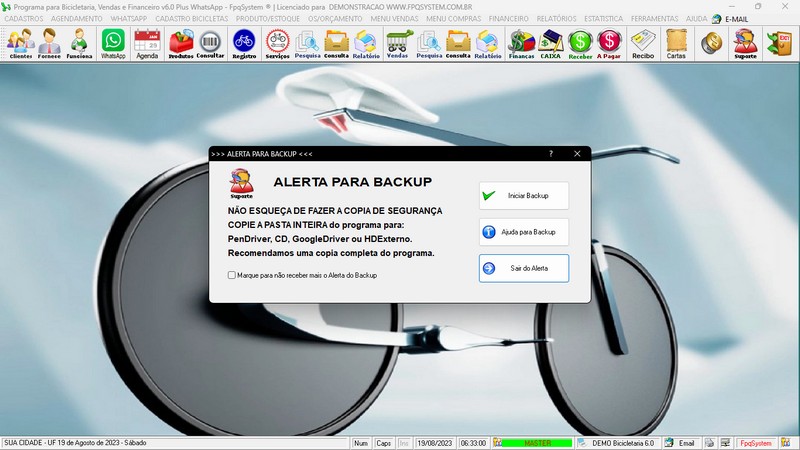800x450 pixels.
Task: Open the Fornece suppliers icon
Action: click(49, 44)
